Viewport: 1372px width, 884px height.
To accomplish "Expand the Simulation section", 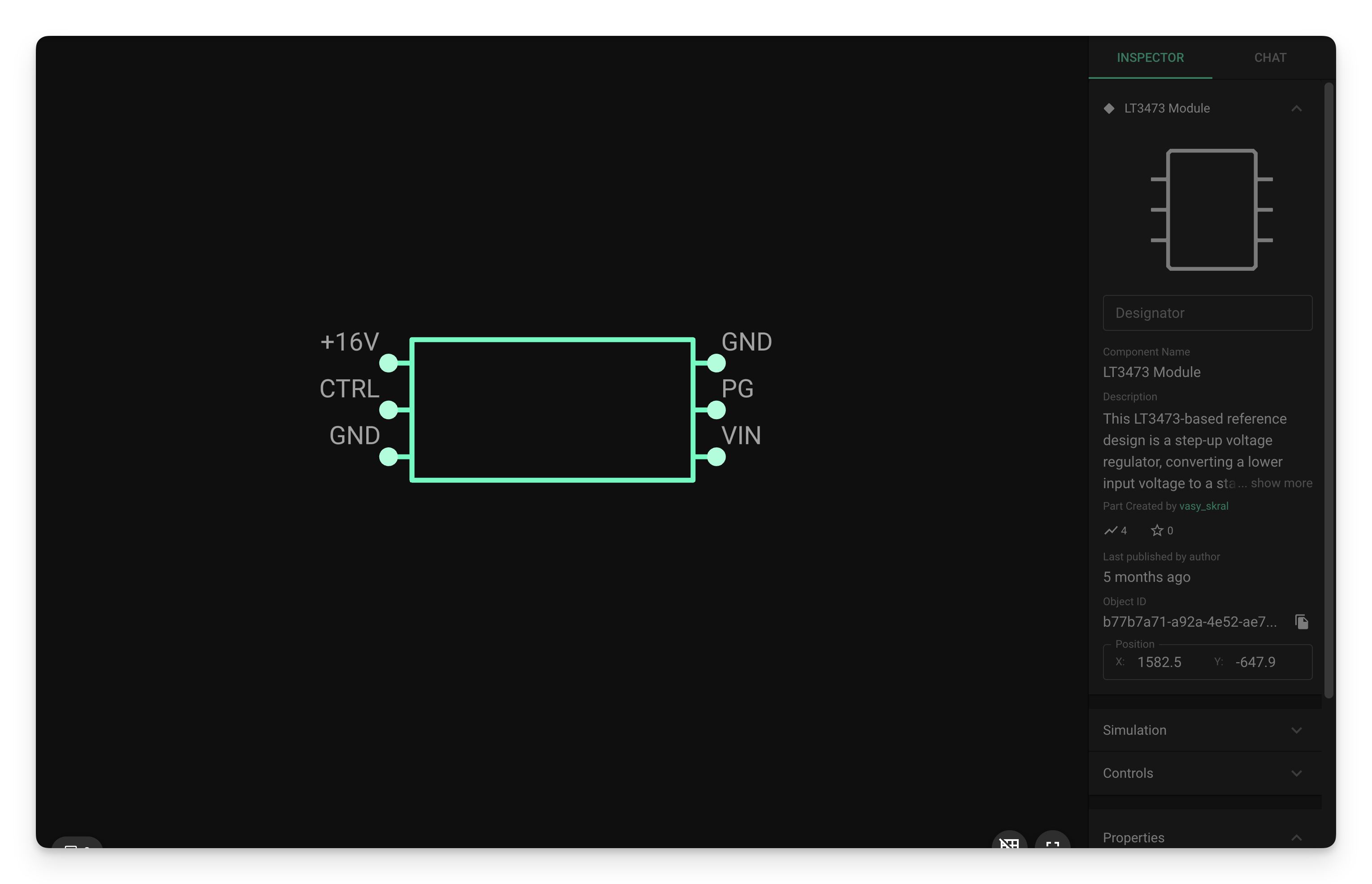I will 1296,730.
